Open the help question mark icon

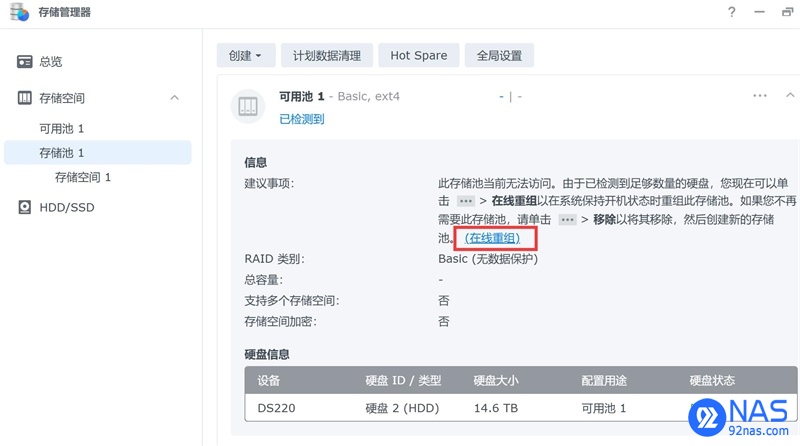coord(732,12)
